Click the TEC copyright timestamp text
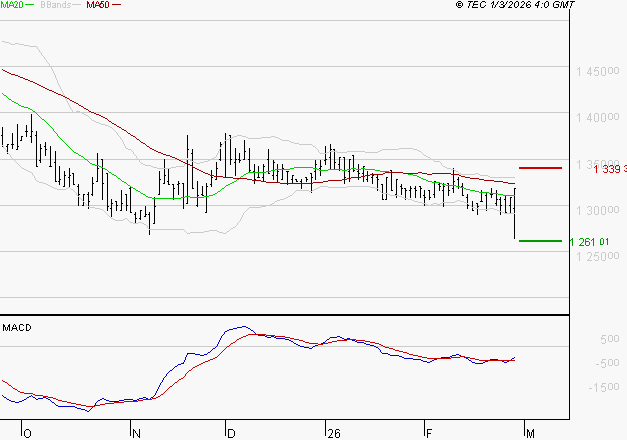The image size is (627, 440). (x=515, y=5)
